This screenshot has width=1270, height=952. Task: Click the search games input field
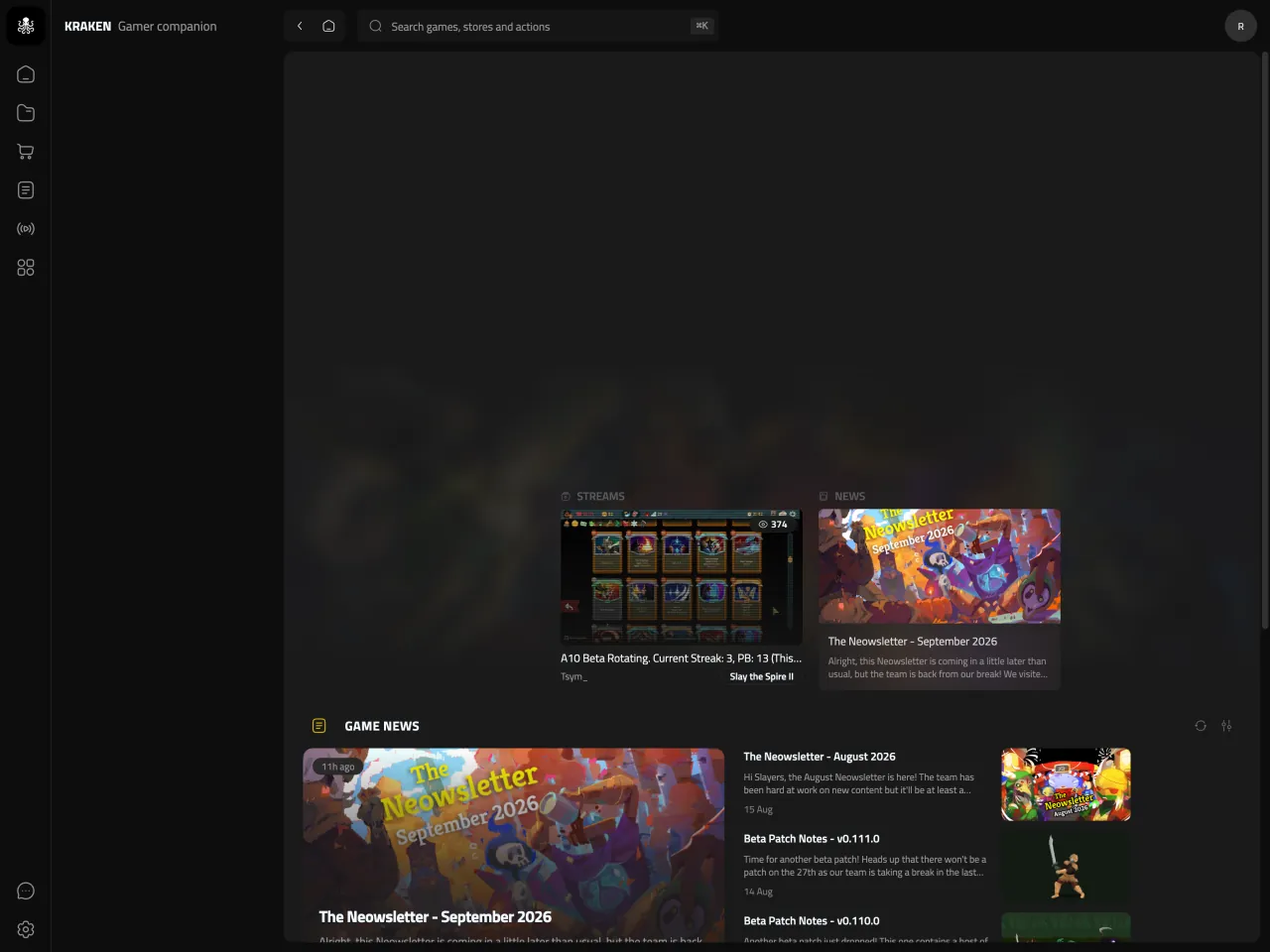(538, 26)
